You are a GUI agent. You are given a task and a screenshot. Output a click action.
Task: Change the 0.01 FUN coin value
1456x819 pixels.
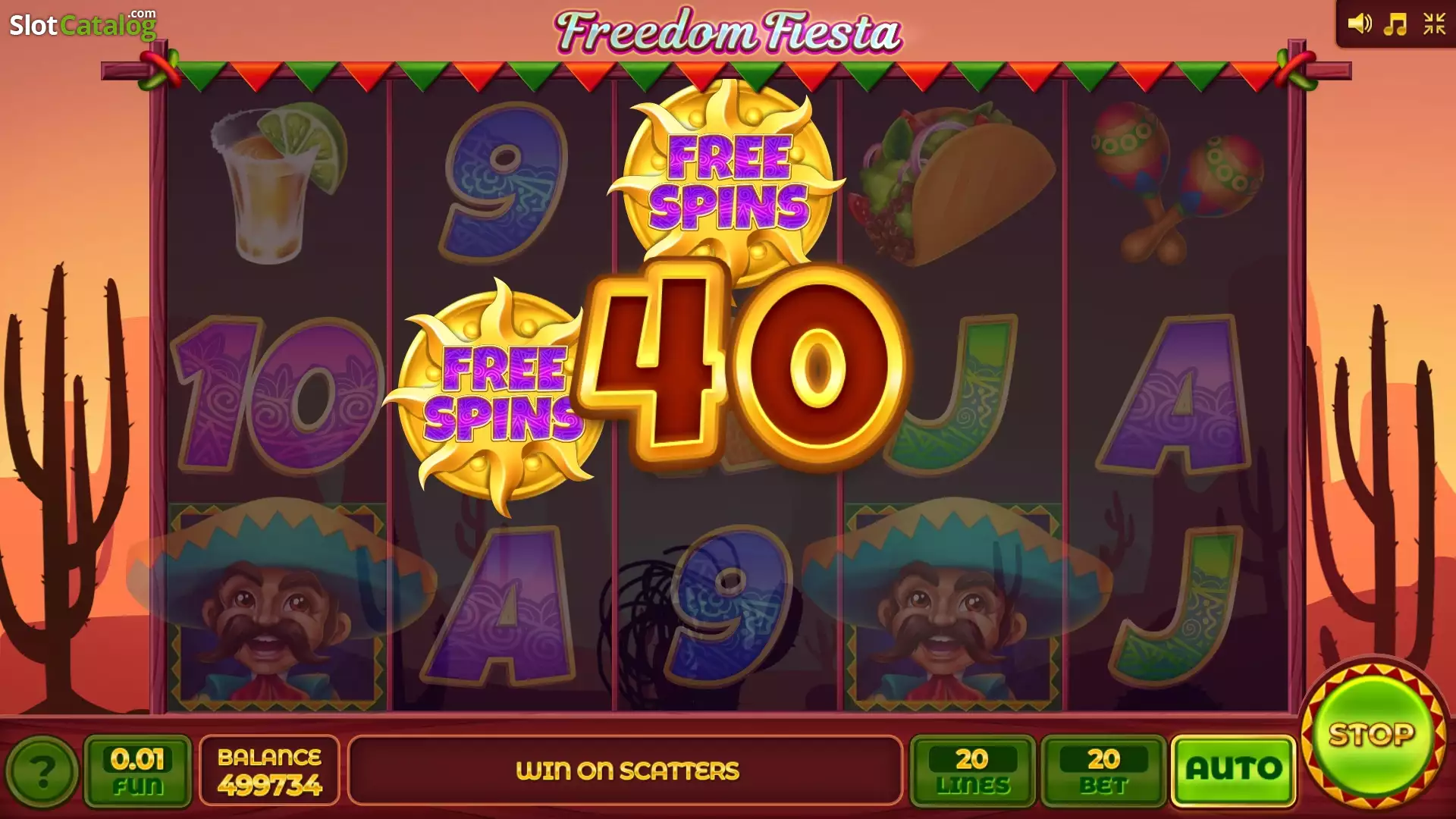[x=137, y=770]
